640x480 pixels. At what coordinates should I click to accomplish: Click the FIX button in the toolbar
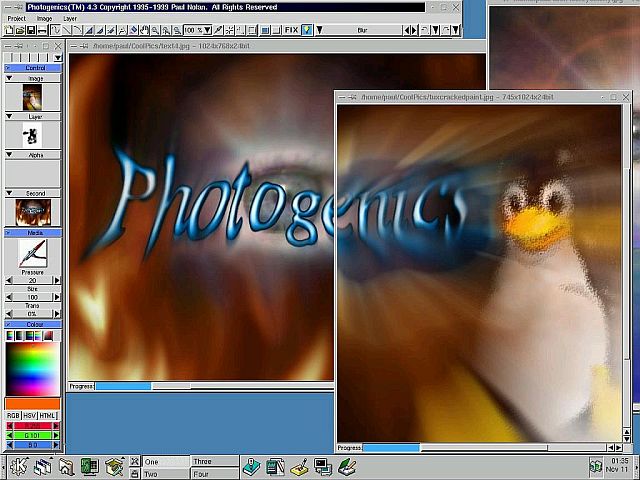point(291,31)
